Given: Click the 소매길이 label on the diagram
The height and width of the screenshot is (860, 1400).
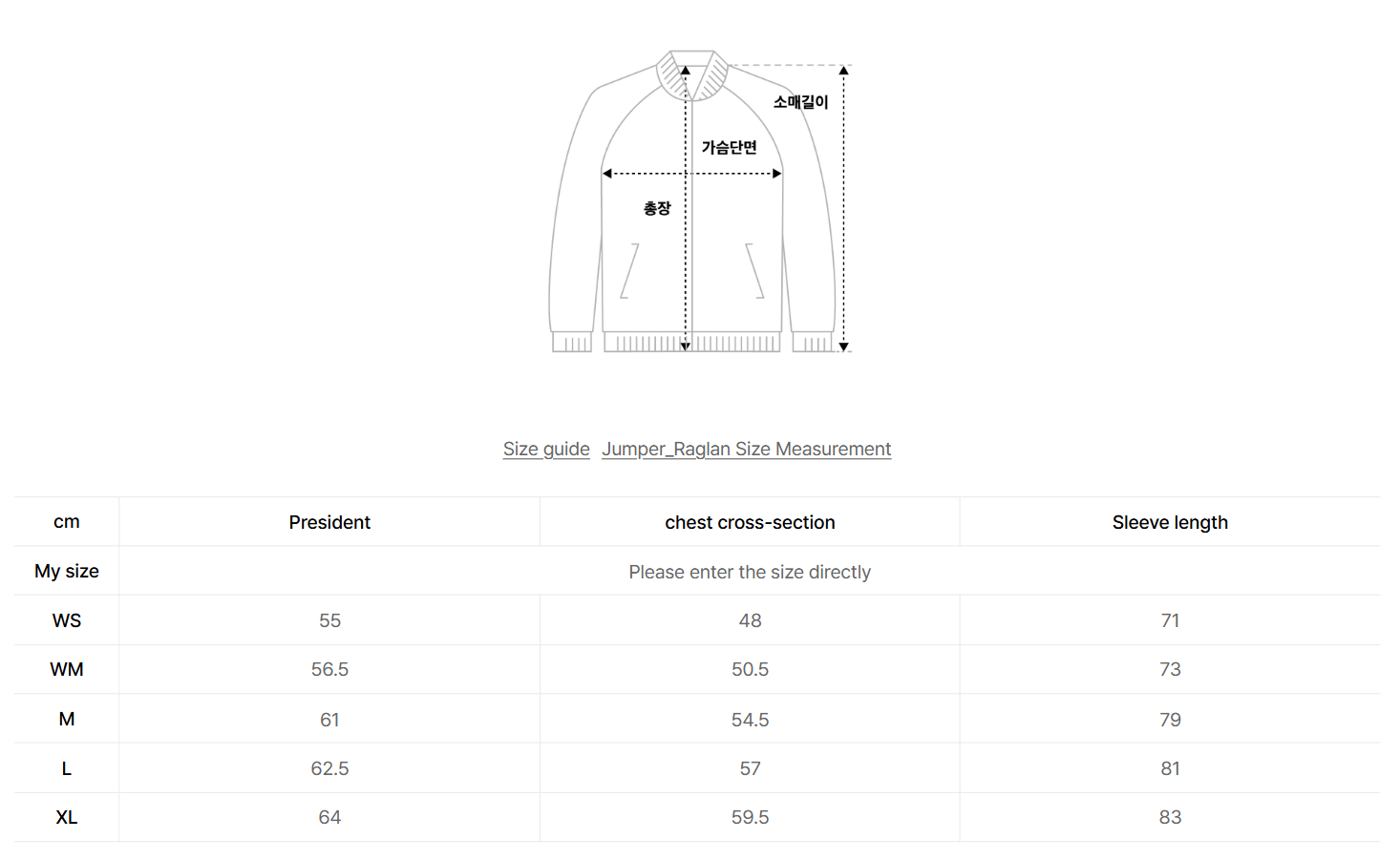Looking at the screenshot, I should (800, 102).
